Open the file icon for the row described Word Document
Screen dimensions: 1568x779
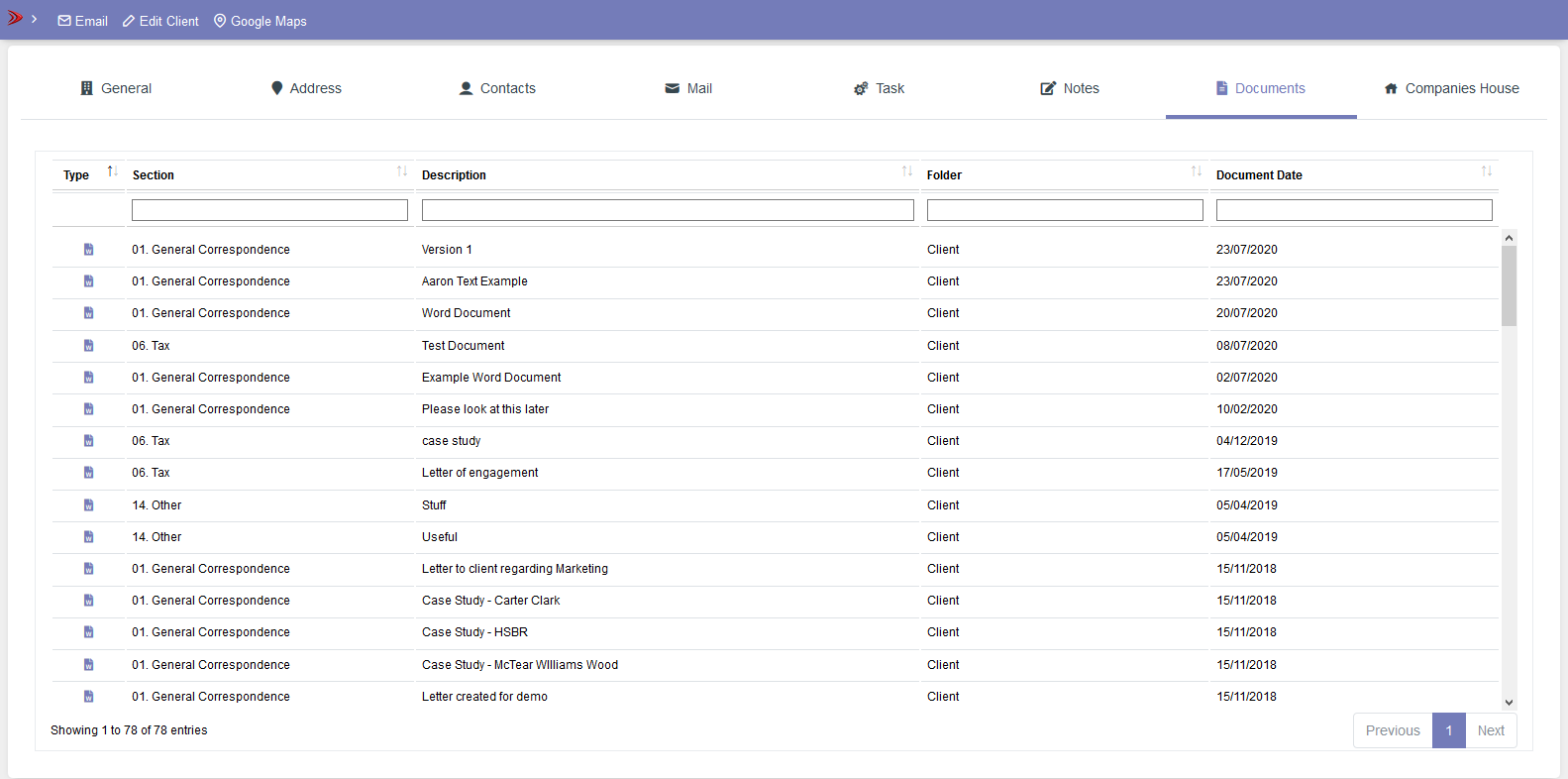pos(88,313)
